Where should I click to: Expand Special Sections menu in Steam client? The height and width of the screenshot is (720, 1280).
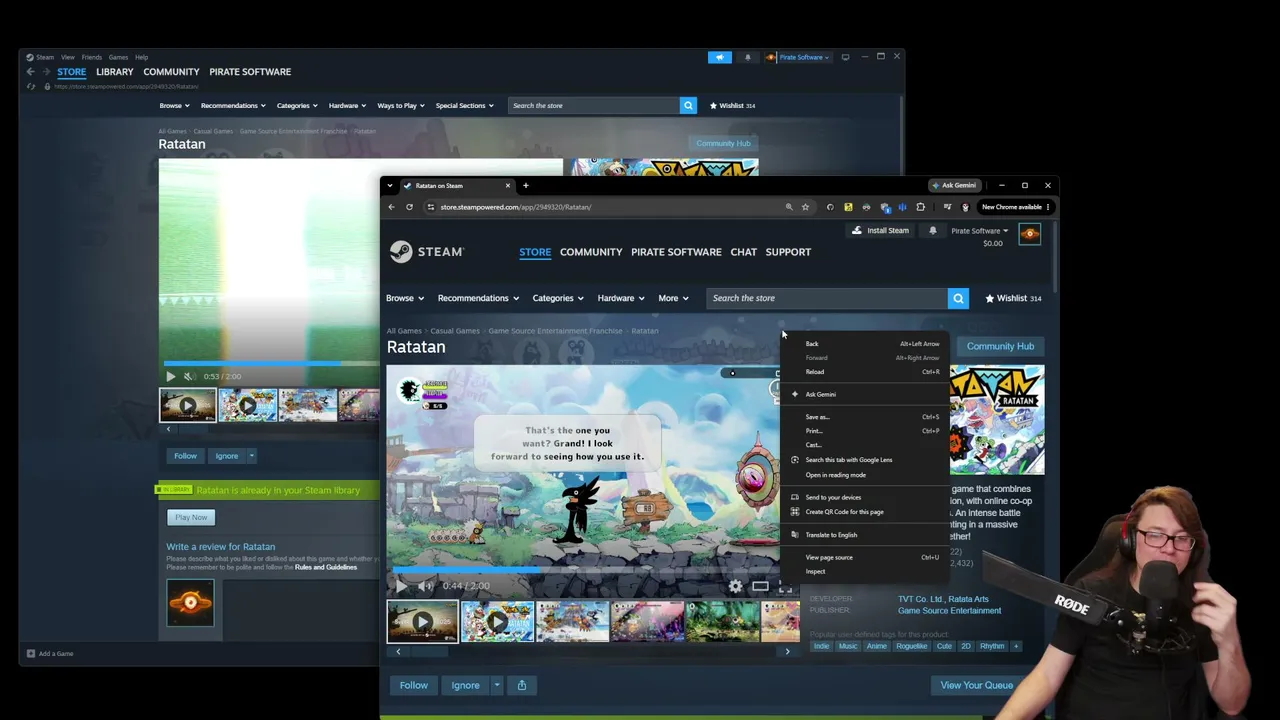[464, 105]
